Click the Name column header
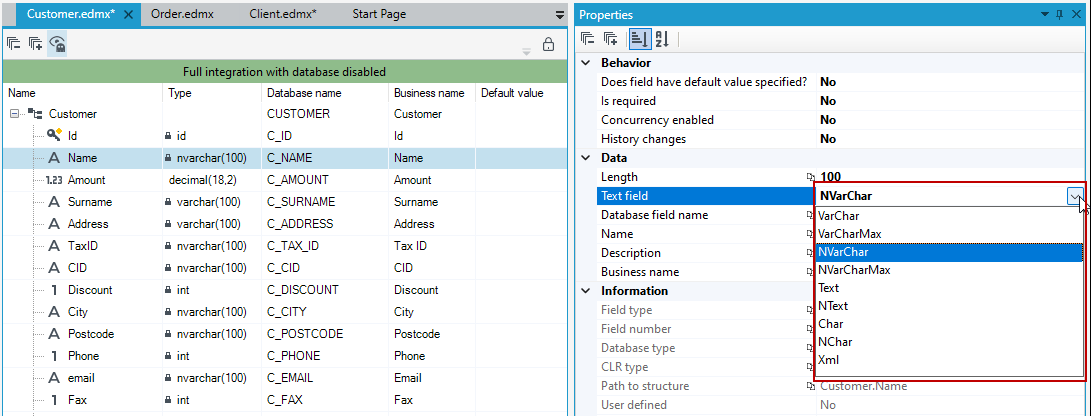 [82, 93]
